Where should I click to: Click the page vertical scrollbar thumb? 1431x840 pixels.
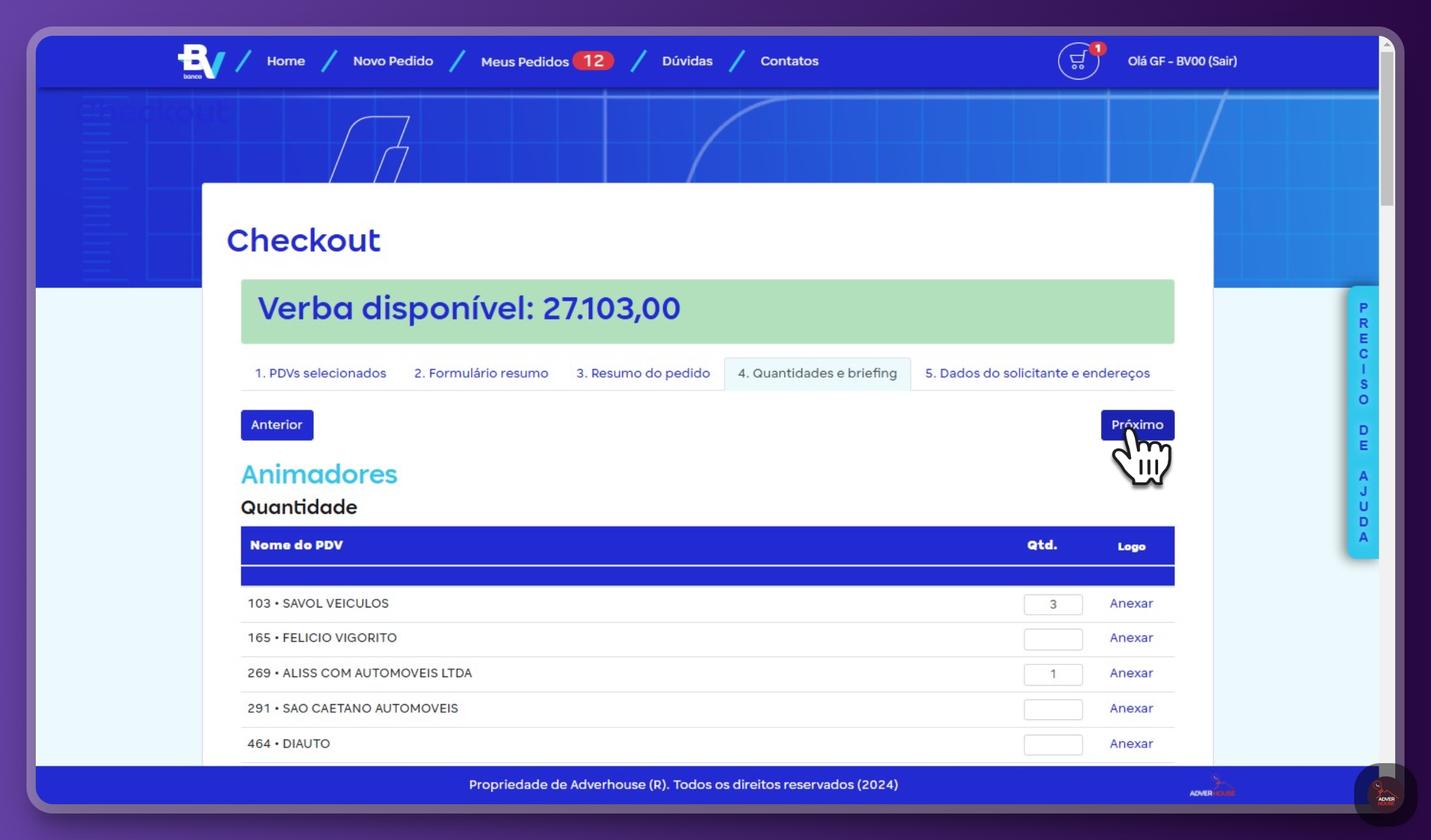[1387, 129]
